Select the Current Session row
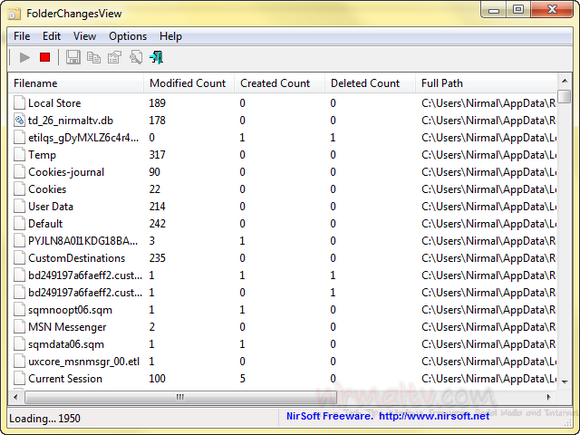 (283, 378)
